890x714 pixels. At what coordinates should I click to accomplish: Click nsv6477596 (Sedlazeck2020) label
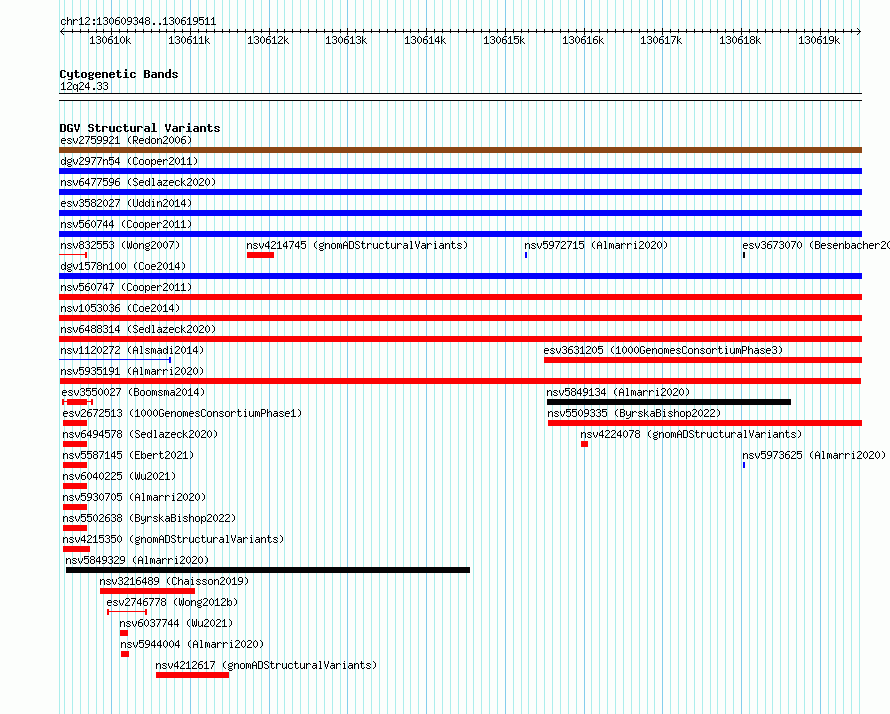tap(138, 182)
